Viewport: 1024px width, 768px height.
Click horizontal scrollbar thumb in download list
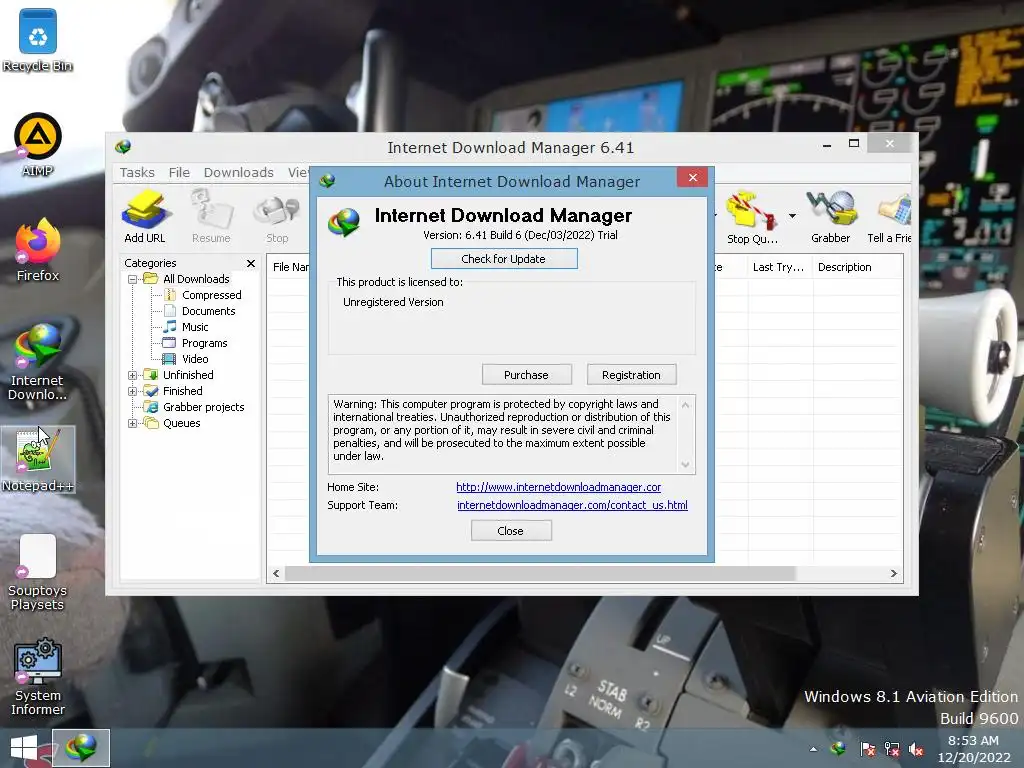pyautogui.click(x=540, y=573)
